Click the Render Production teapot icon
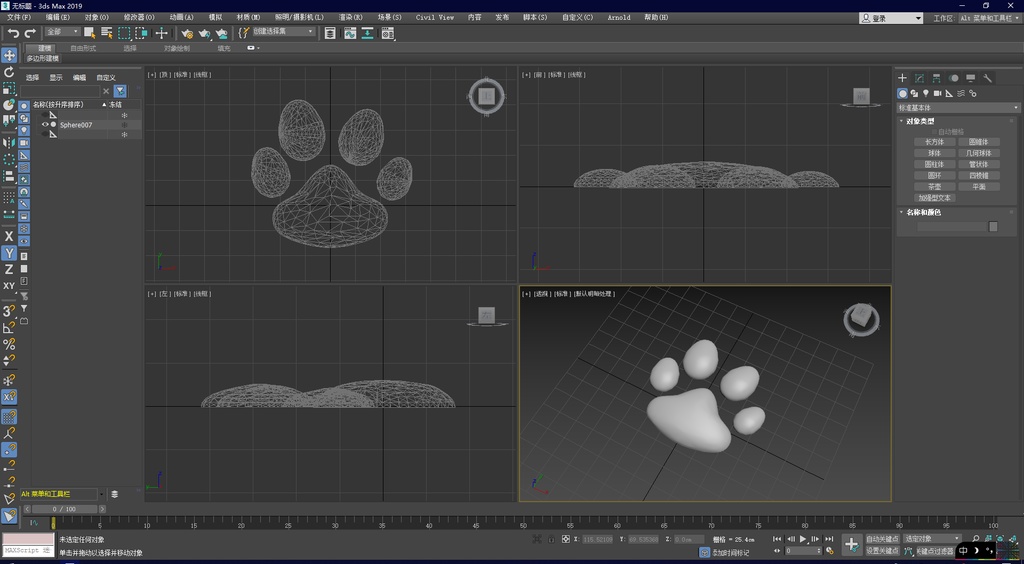Screen dimensions: 1024x564 [x=221, y=33]
